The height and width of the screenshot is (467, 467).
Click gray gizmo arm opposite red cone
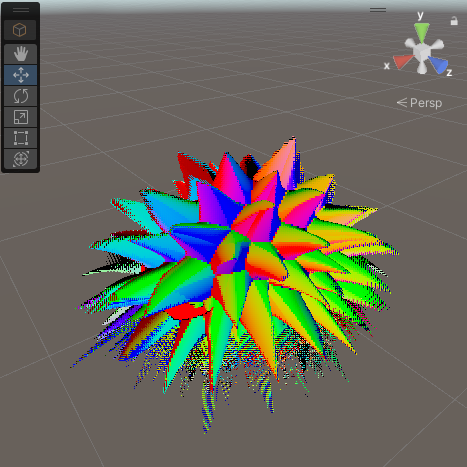click(x=438, y=44)
